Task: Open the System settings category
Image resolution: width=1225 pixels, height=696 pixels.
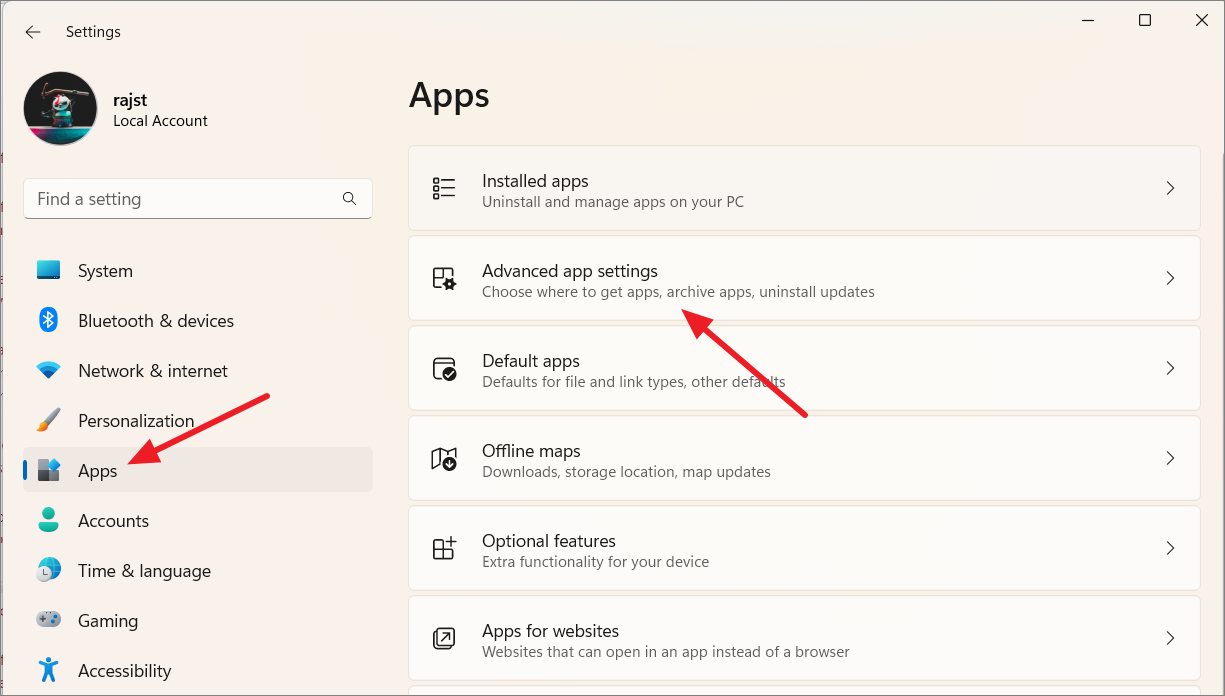Action: tap(198, 271)
